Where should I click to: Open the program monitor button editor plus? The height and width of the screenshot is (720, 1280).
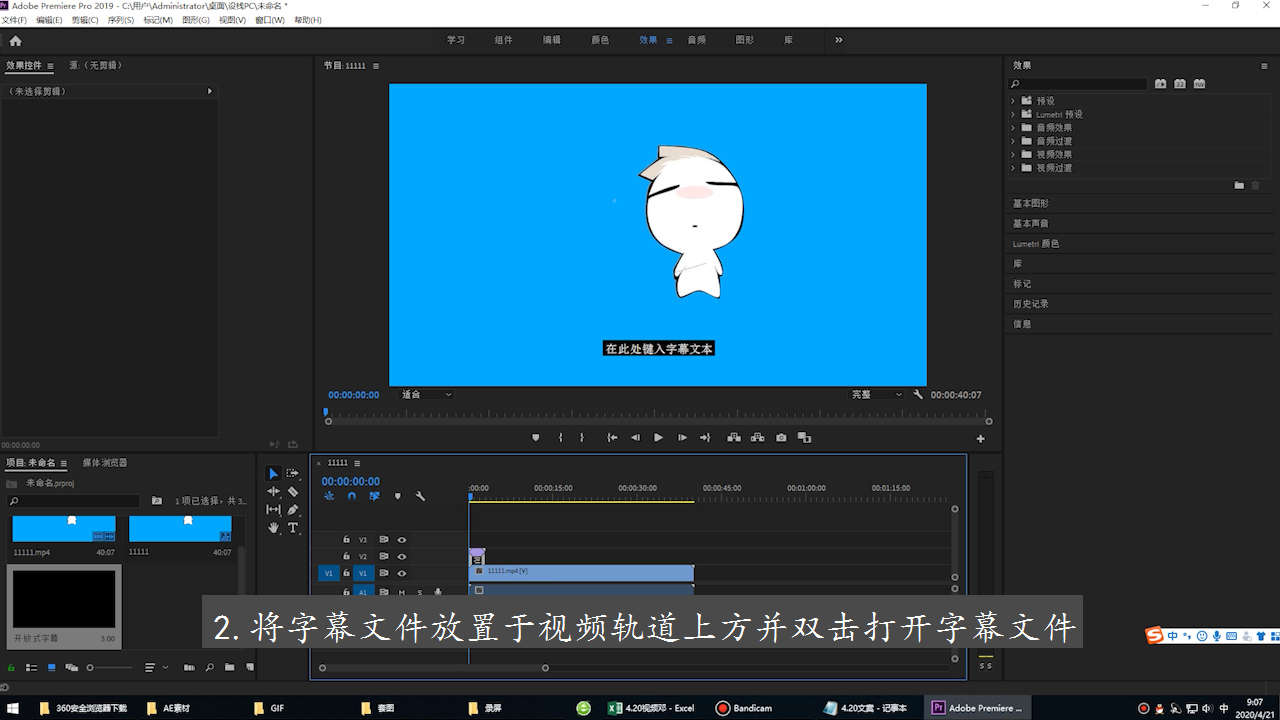click(980, 438)
